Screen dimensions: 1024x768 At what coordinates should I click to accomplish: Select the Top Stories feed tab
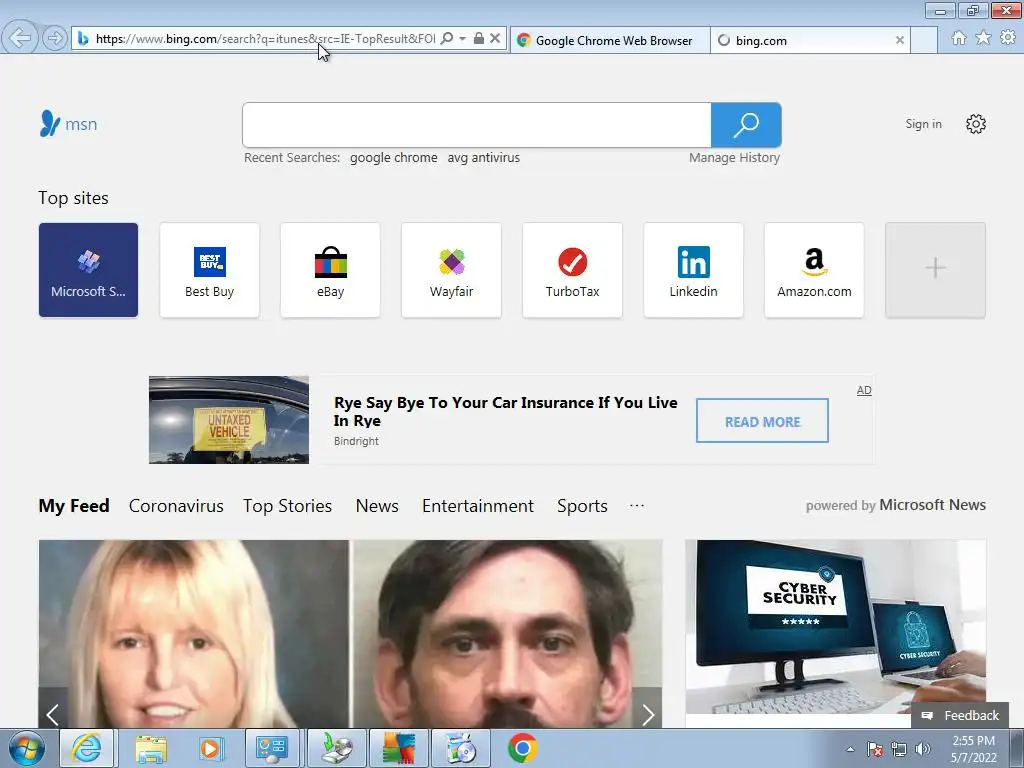(287, 505)
